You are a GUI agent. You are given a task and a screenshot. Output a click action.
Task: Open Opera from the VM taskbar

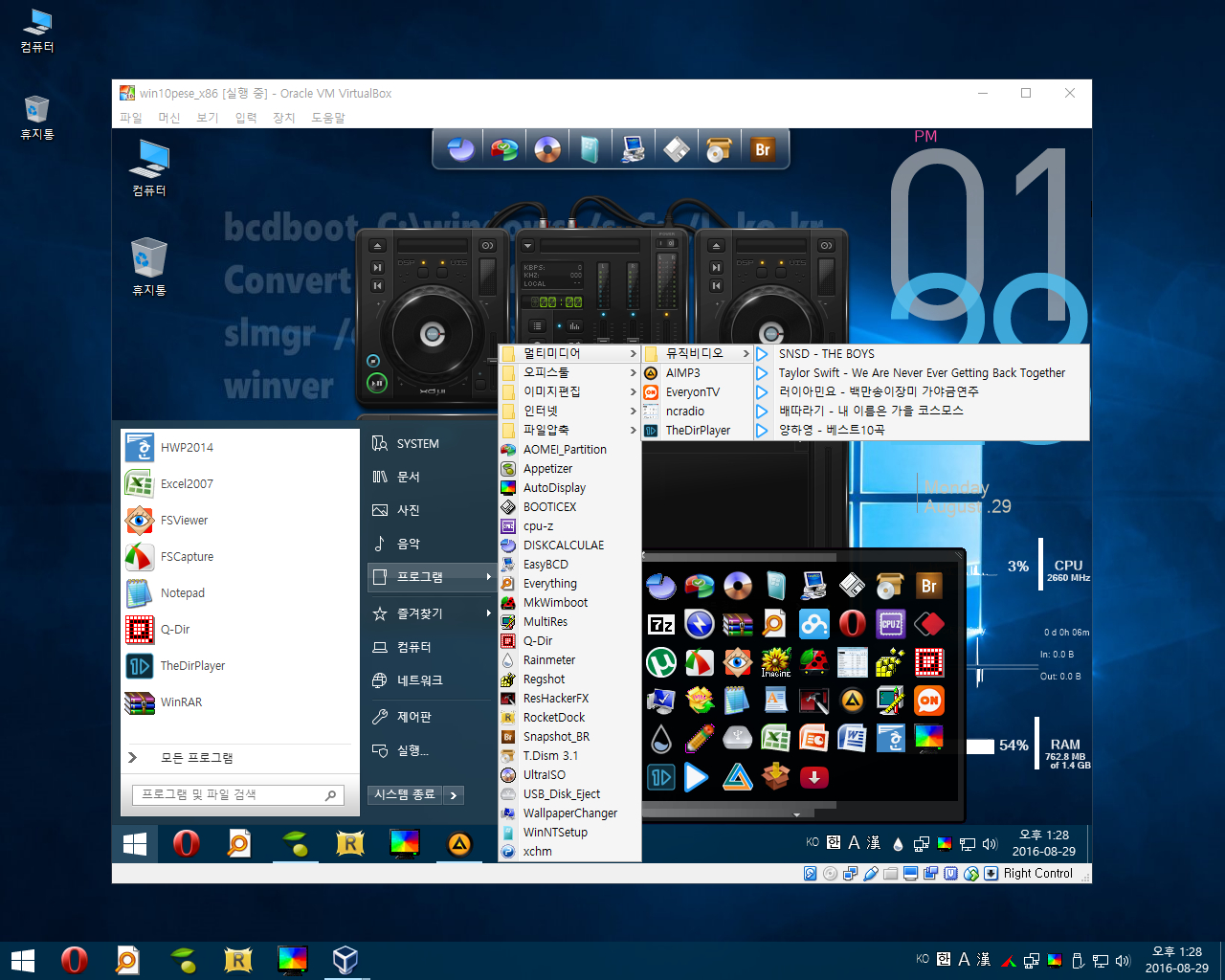(186, 843)
